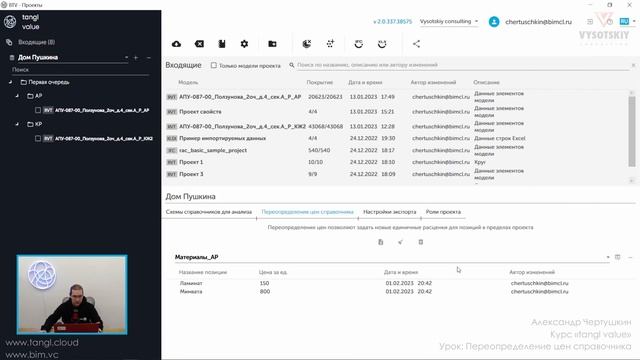This screenshot has width=640, height=360.
Task: Switch to Схемы справочников для анализа tab
Action: (209, 212)
